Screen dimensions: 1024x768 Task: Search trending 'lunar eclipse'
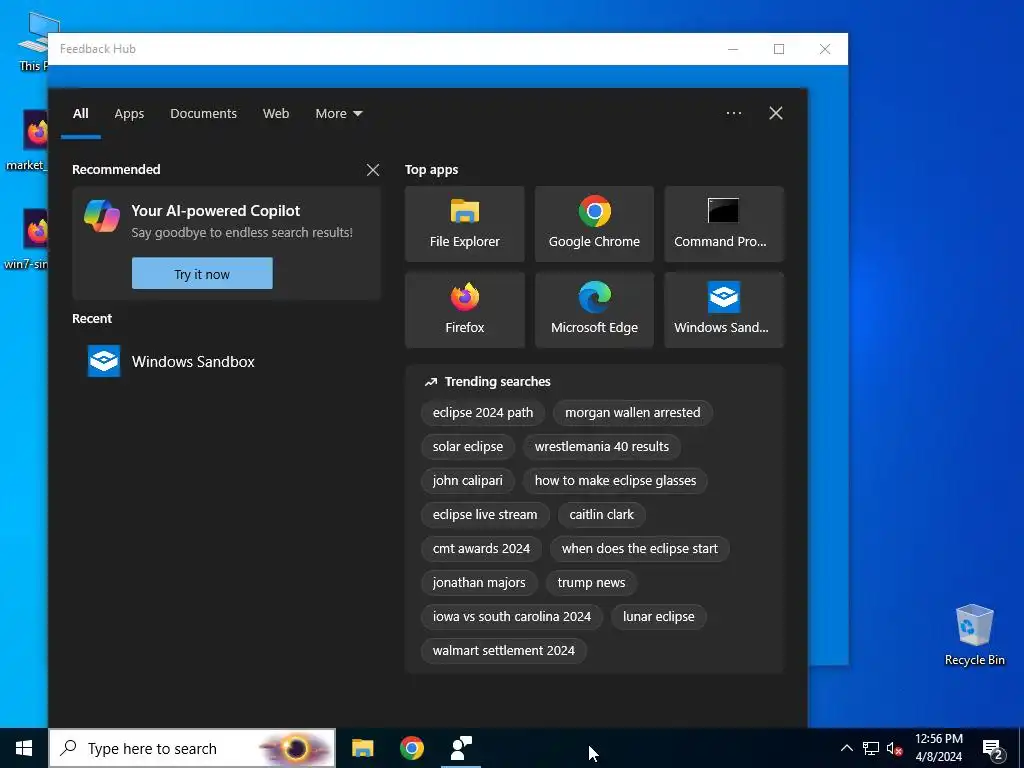(658, 616)
